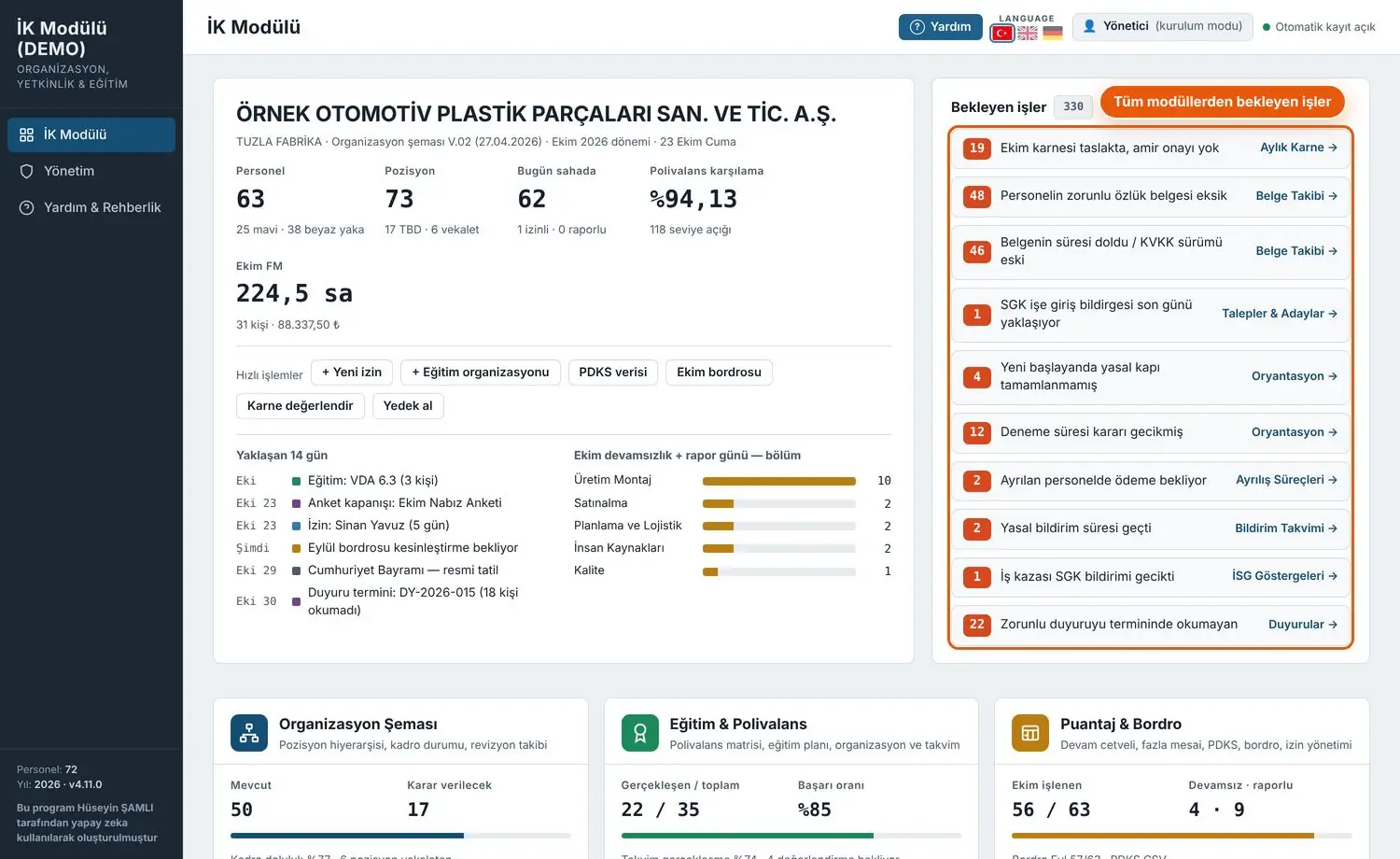Open the Organizasyon Şeması card title

pos(358,725)
